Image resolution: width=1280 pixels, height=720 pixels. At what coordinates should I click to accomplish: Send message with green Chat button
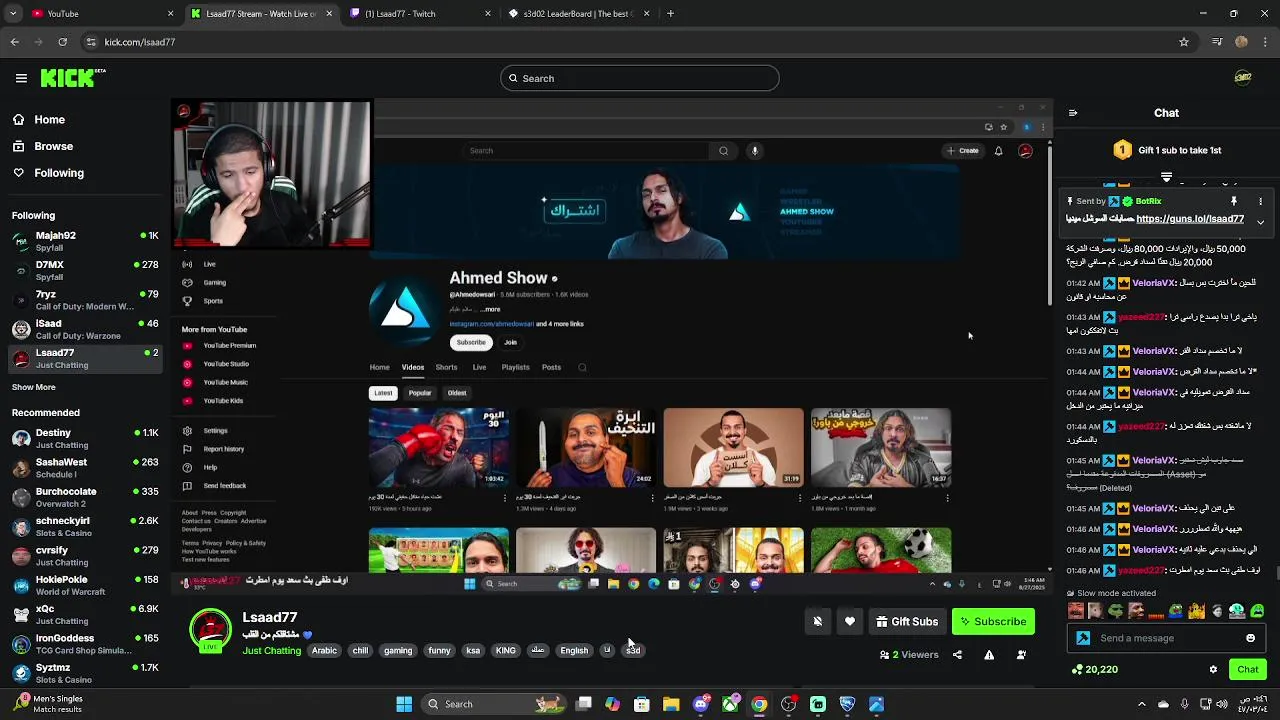click(1248, 669)
